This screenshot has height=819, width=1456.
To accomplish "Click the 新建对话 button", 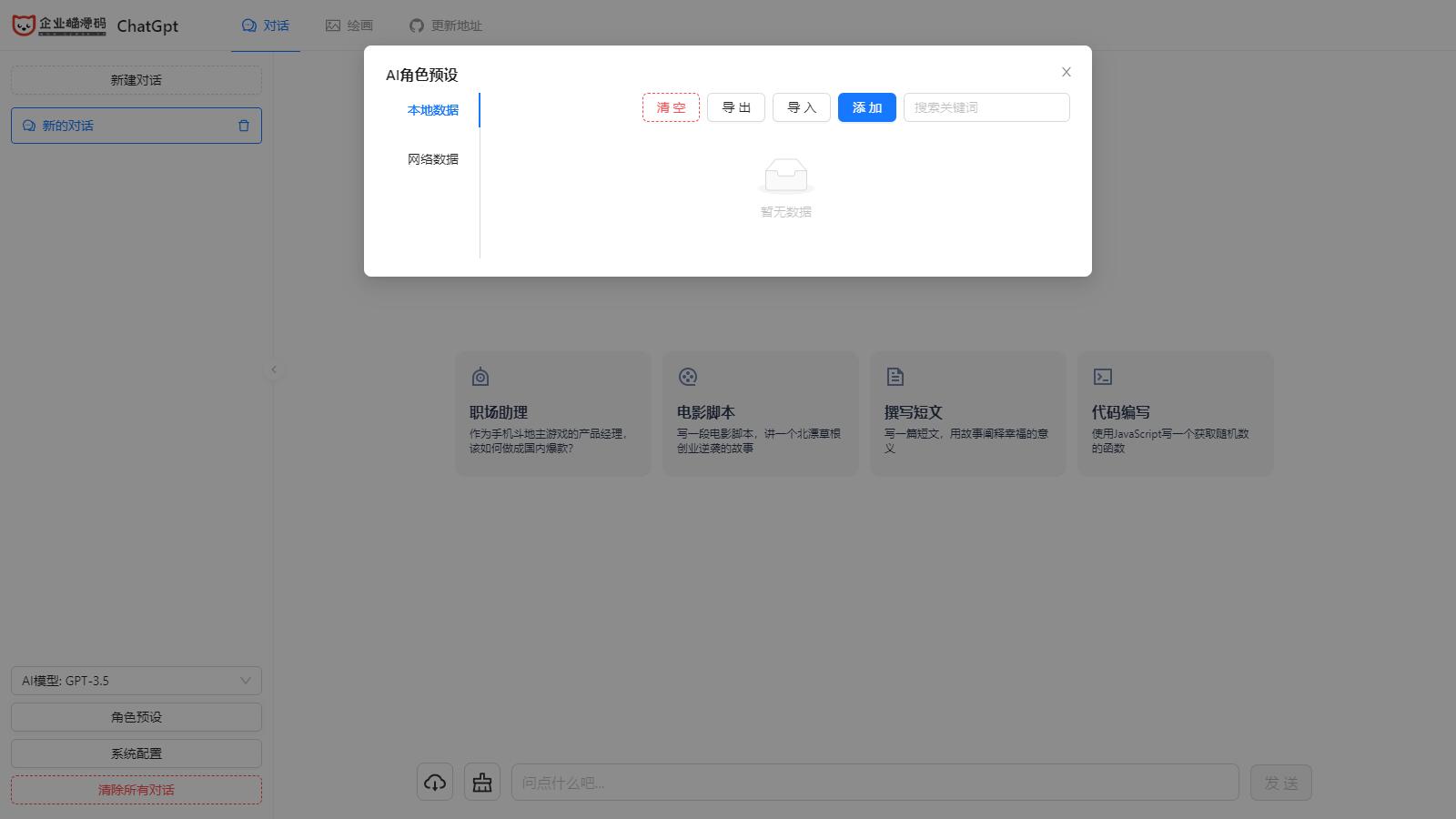I will 136,80.
